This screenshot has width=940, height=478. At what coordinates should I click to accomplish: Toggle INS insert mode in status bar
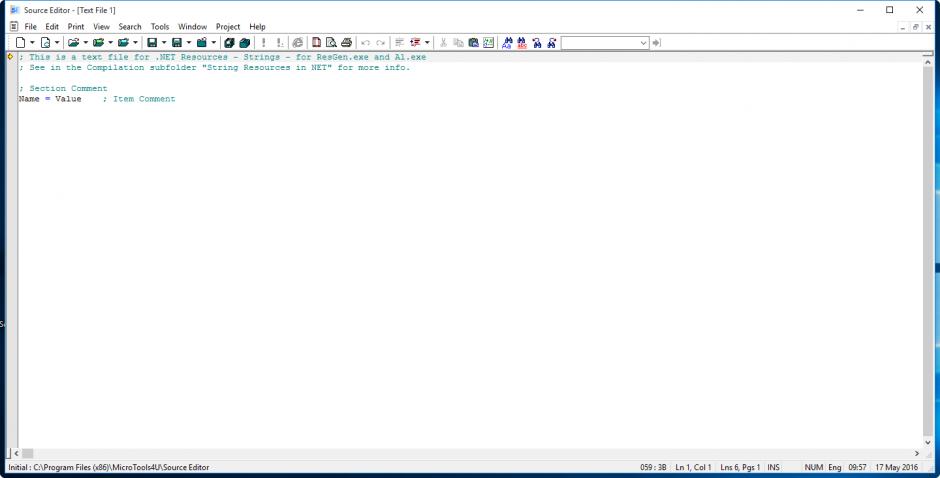[x=774, y=467]
